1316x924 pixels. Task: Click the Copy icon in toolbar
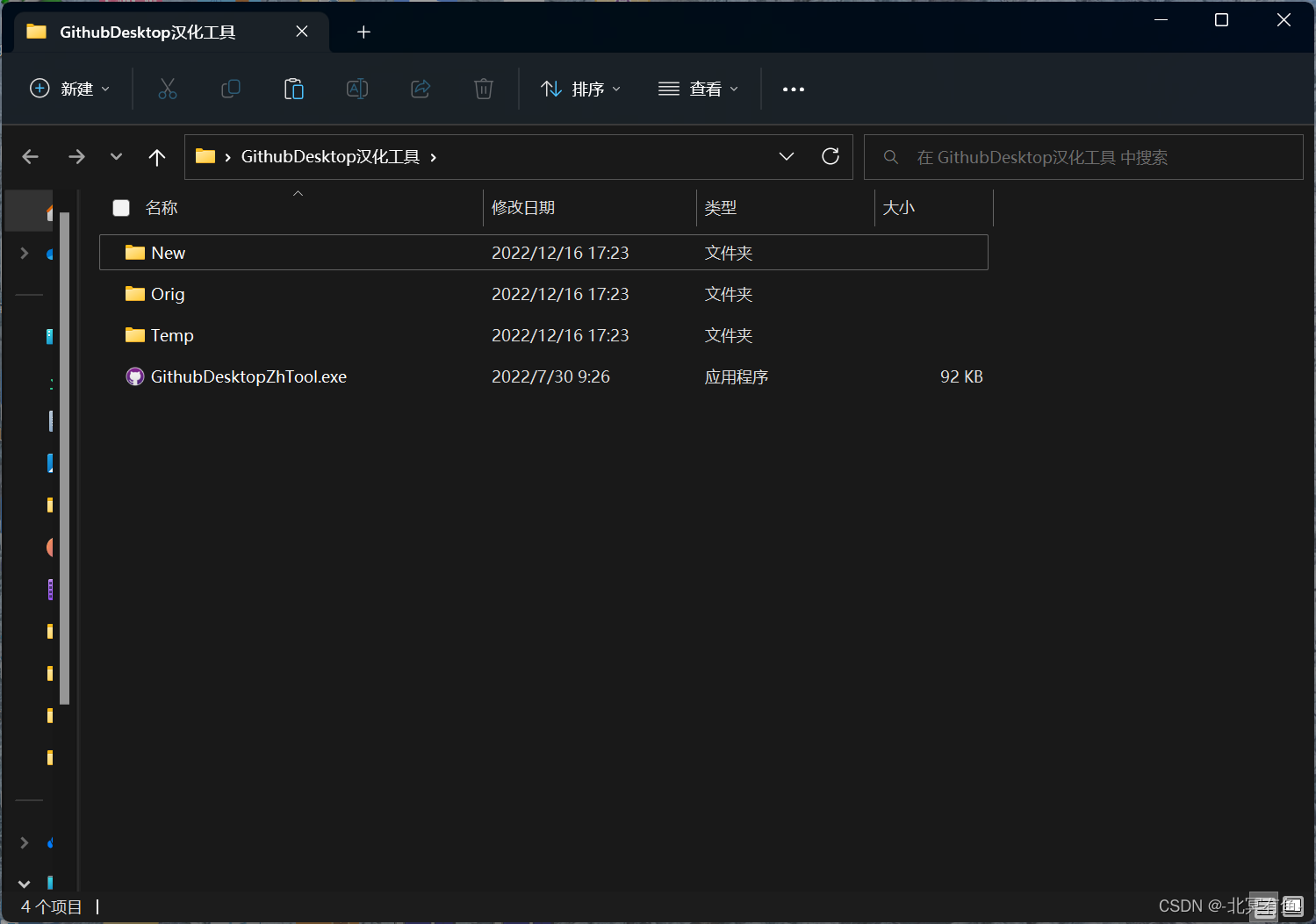point(231,89)
